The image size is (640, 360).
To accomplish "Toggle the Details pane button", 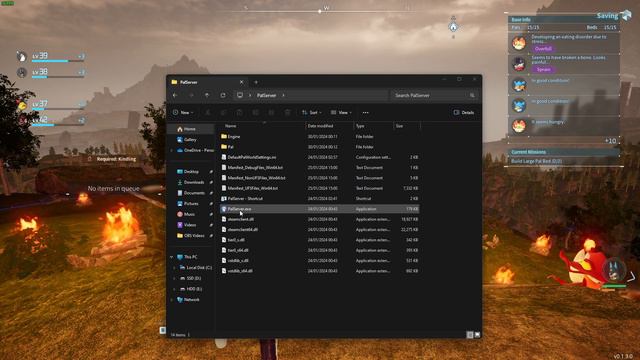I will [x=464, y=112].
